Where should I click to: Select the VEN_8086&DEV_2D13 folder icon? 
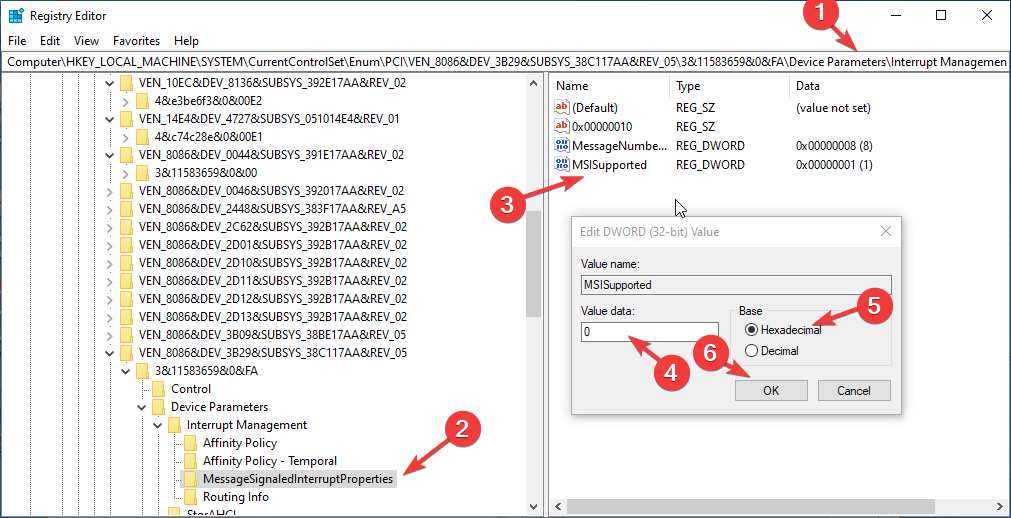126,317
